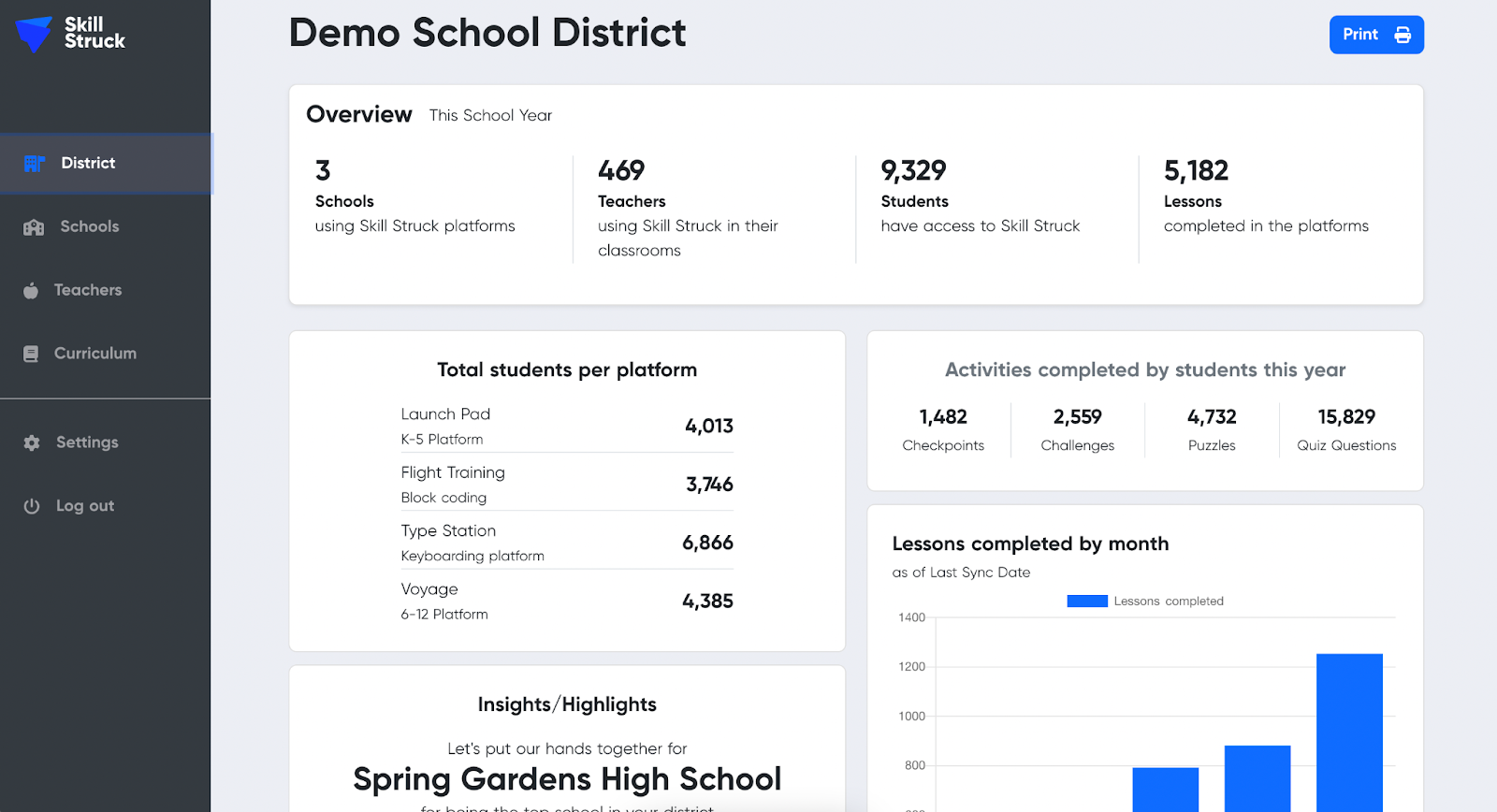Click the tallest bar in lessons chart
Screen dimensions: 1497x812
coord(1349,732)
